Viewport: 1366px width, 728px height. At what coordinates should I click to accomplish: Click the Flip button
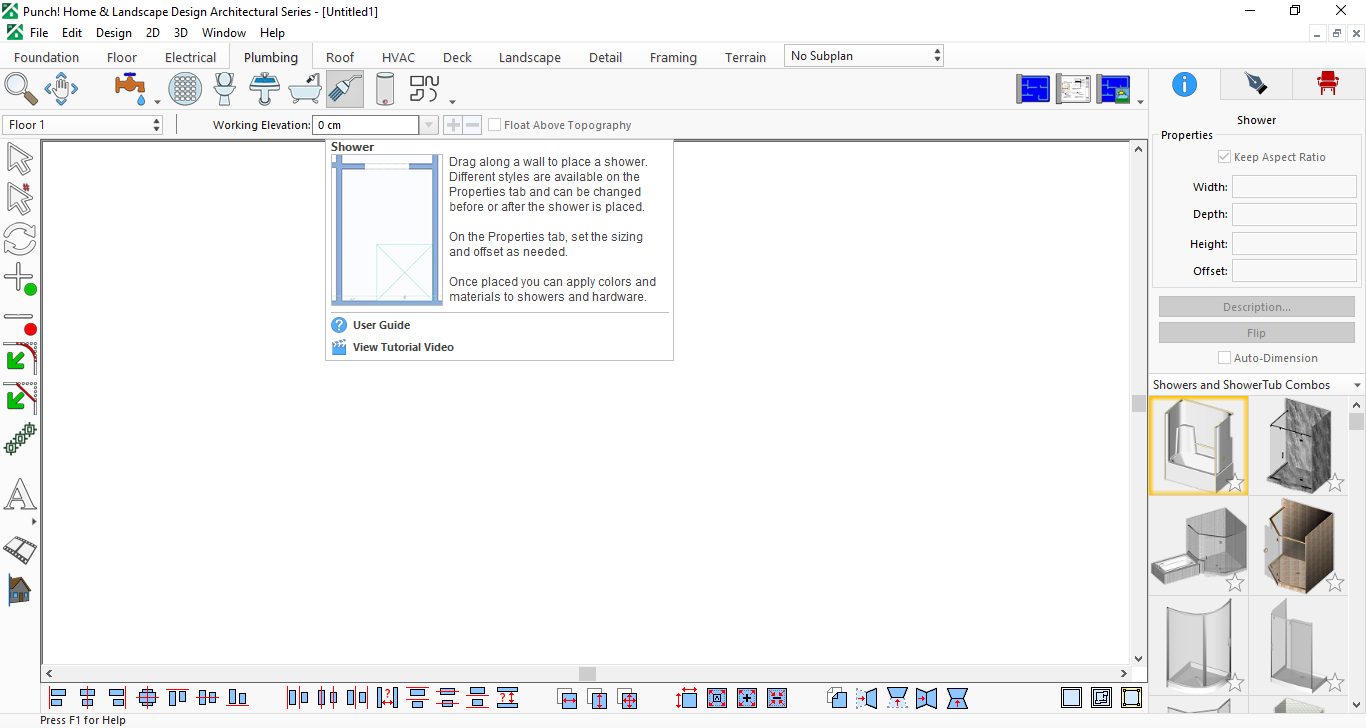pos(1257,333)
